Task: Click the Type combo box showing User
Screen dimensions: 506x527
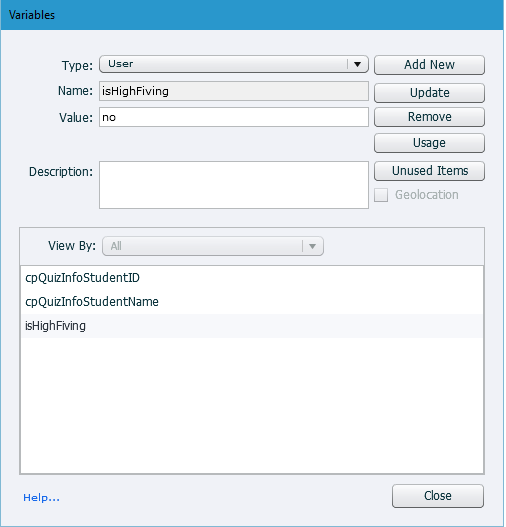Action: point(234,64)
